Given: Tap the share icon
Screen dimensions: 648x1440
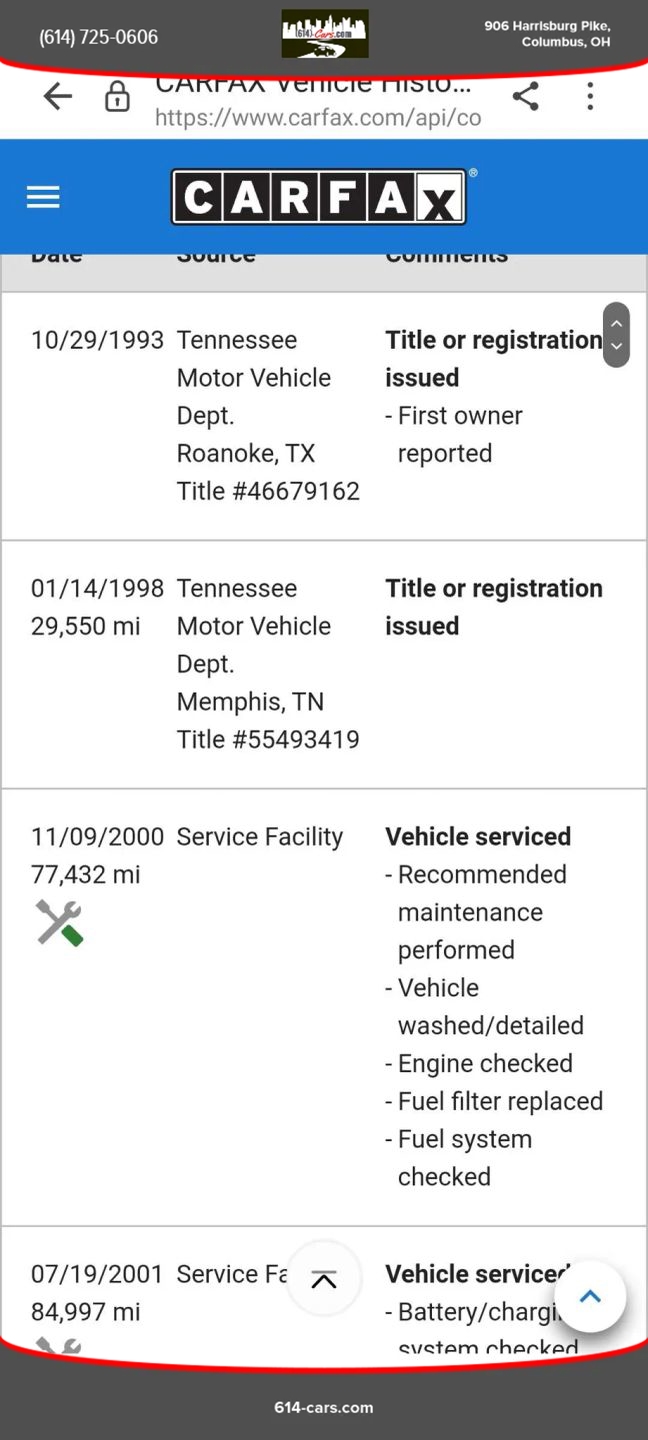Looking at the screenshot, I should click(525, 96).
